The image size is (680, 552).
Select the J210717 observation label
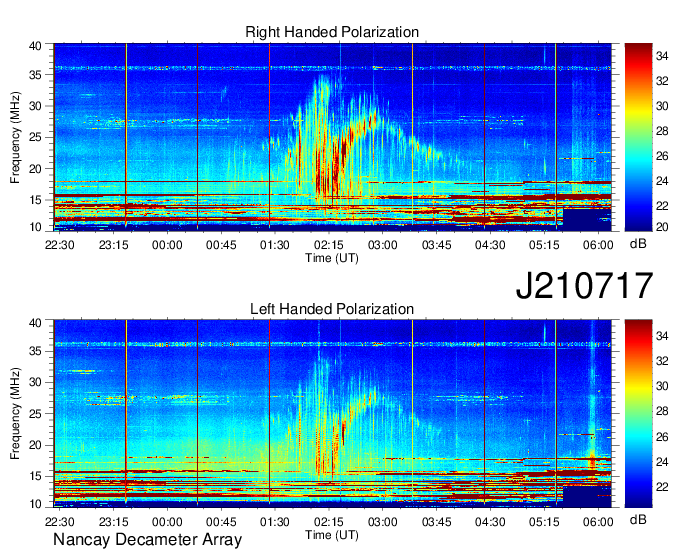coord(584,286)
